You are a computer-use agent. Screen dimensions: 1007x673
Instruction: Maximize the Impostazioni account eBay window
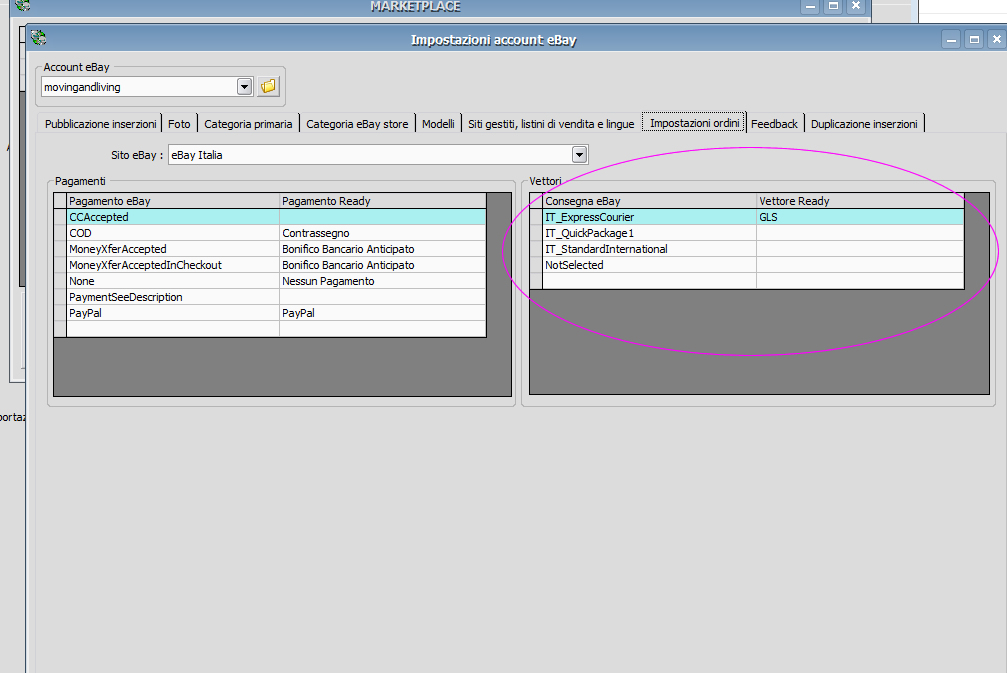coord(974,39)
